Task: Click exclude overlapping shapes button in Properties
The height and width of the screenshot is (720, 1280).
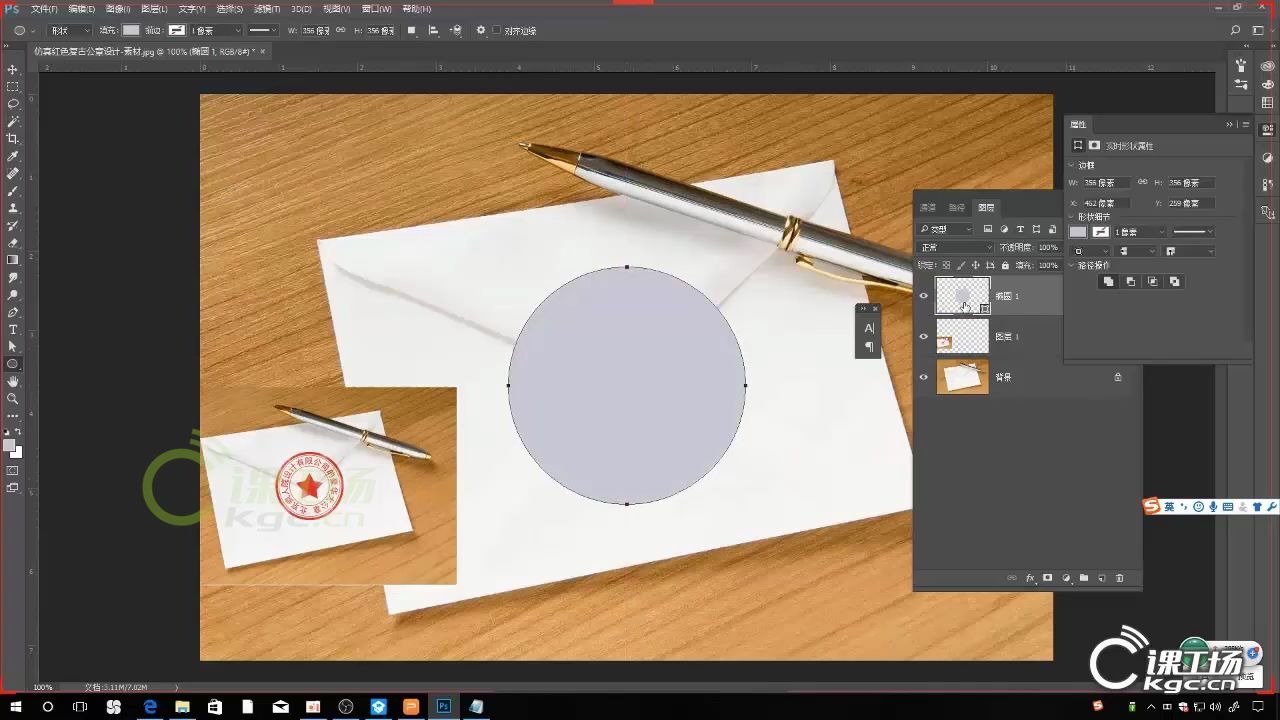Action: (1174, 282)
